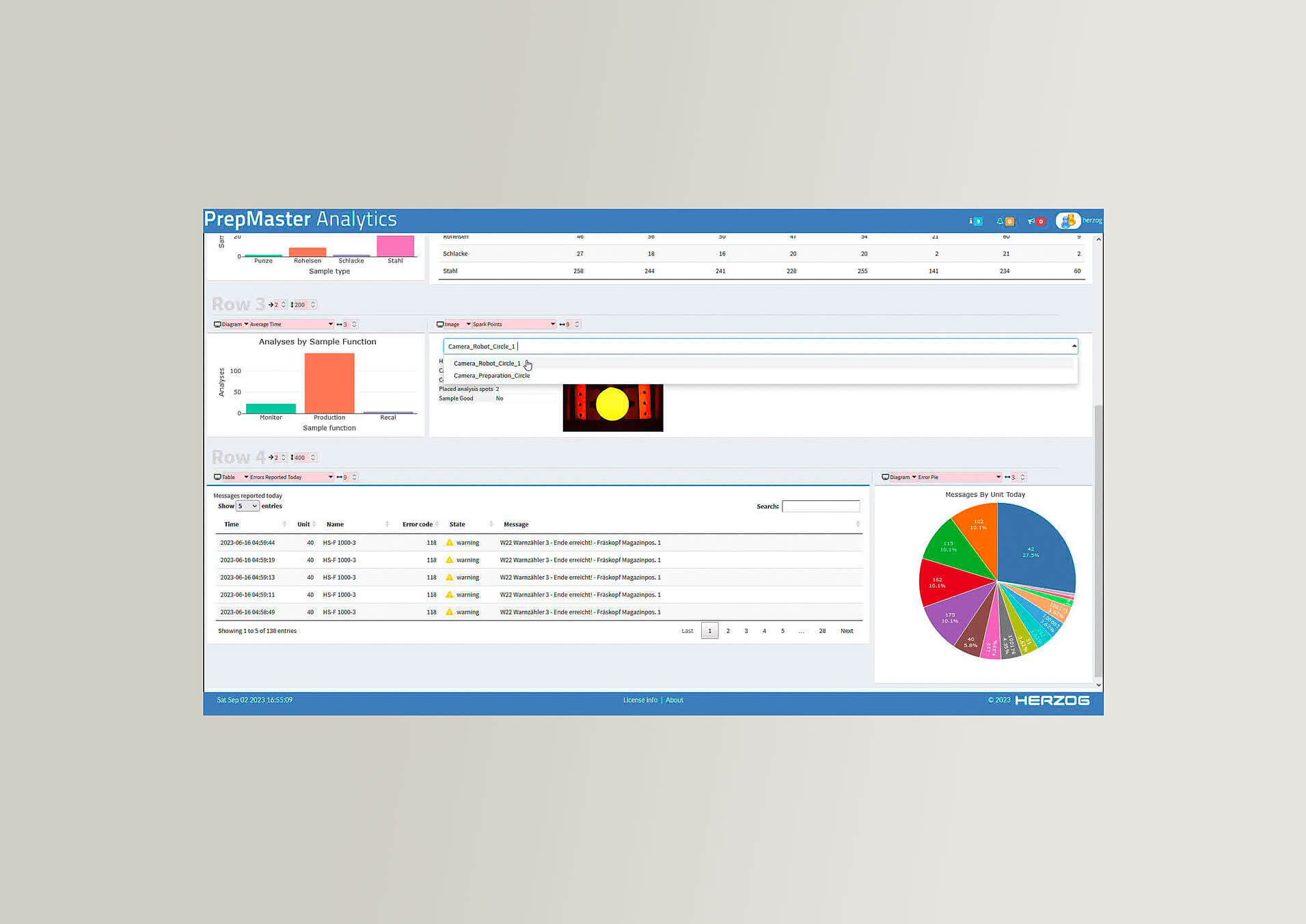Screen dimensions: 1306x924
Task: Click warning icon in 04:59:19 row
Action: click(450, 560)
